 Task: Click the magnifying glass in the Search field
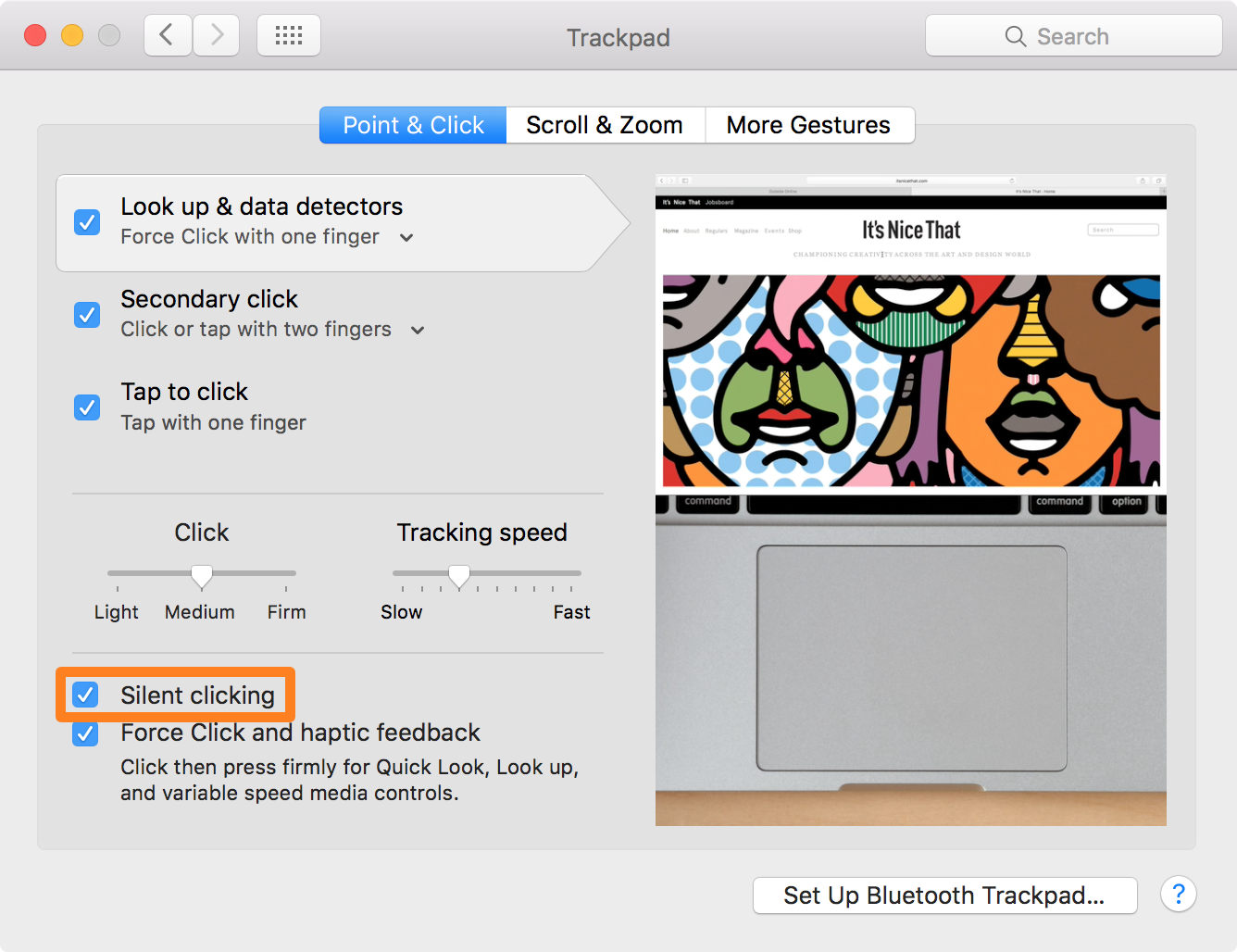[x=1015, y=36]
